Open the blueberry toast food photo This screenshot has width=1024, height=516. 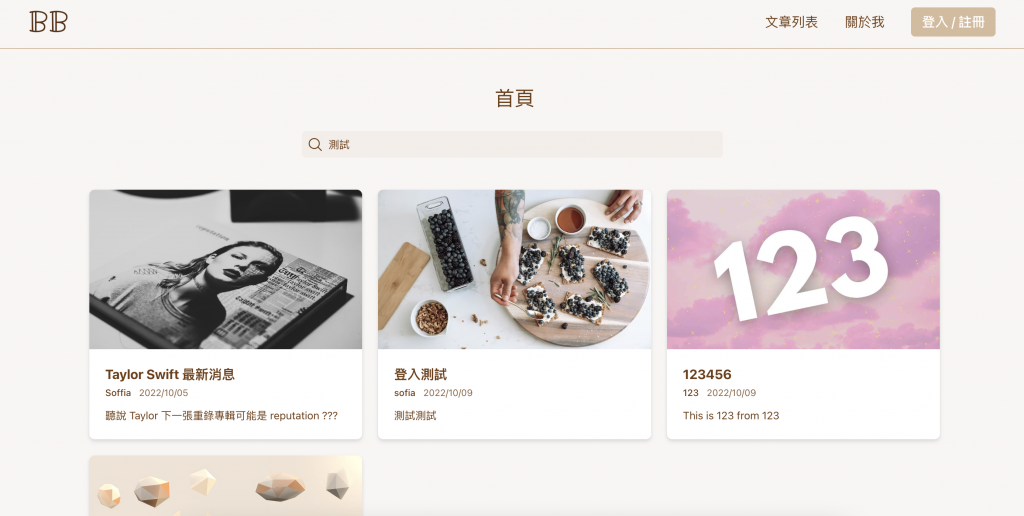click(514, 269)
